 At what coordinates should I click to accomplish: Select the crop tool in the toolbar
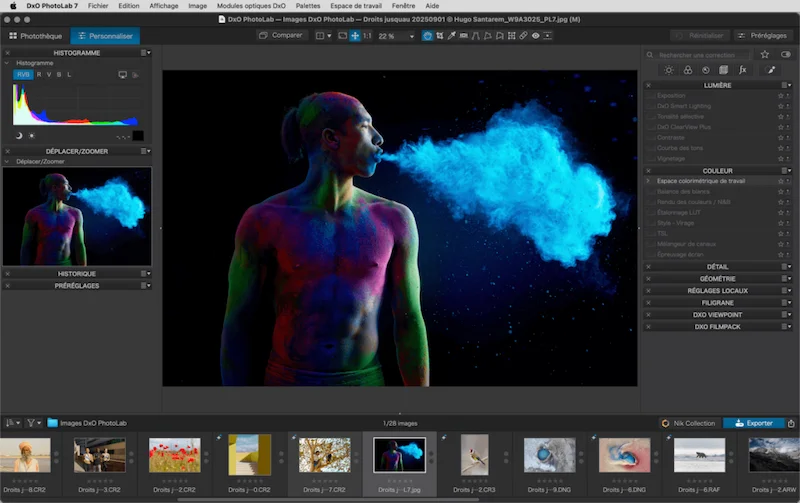tap(441, 36)
